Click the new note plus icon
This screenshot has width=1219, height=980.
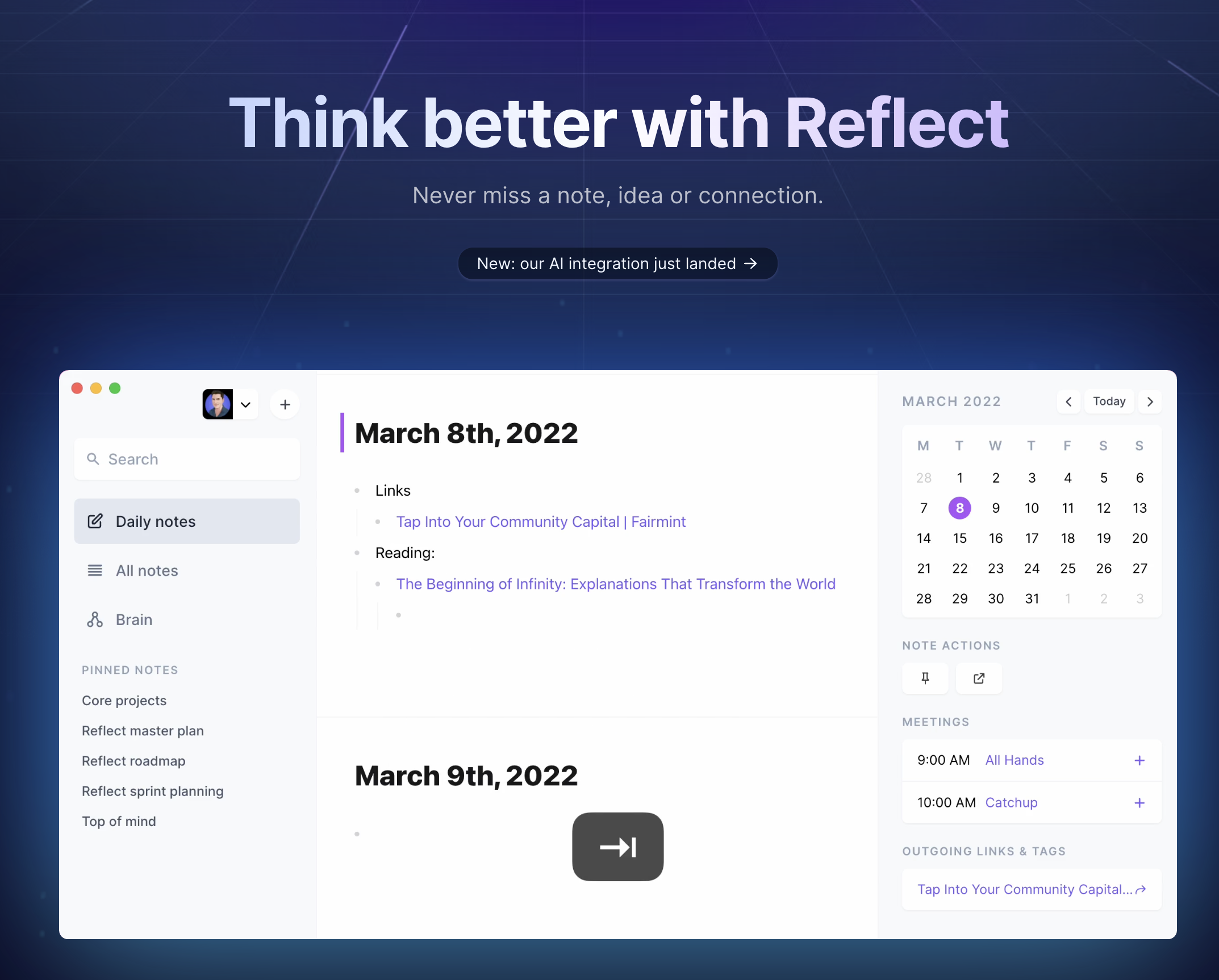[x=284, y=404]
